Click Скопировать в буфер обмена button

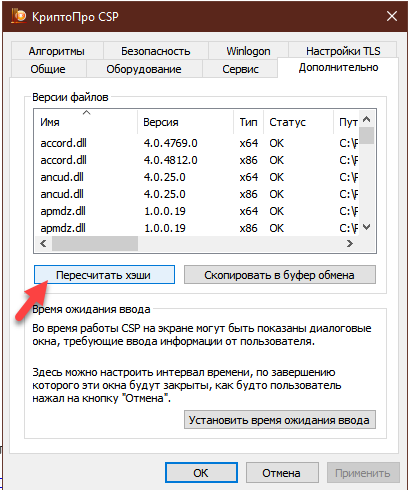coord(280,275)
